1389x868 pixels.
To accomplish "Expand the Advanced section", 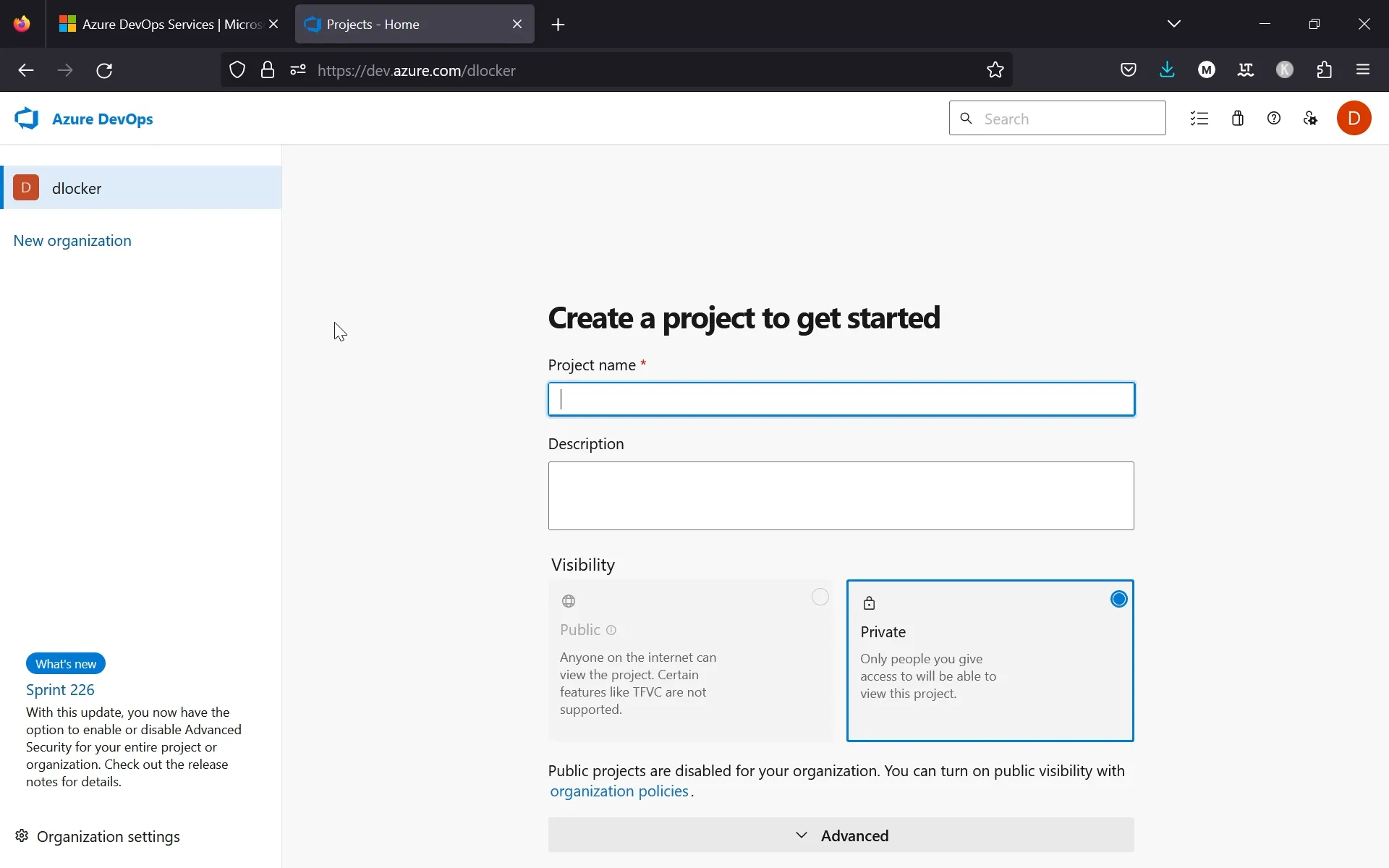I will click(x=841, y=835).
